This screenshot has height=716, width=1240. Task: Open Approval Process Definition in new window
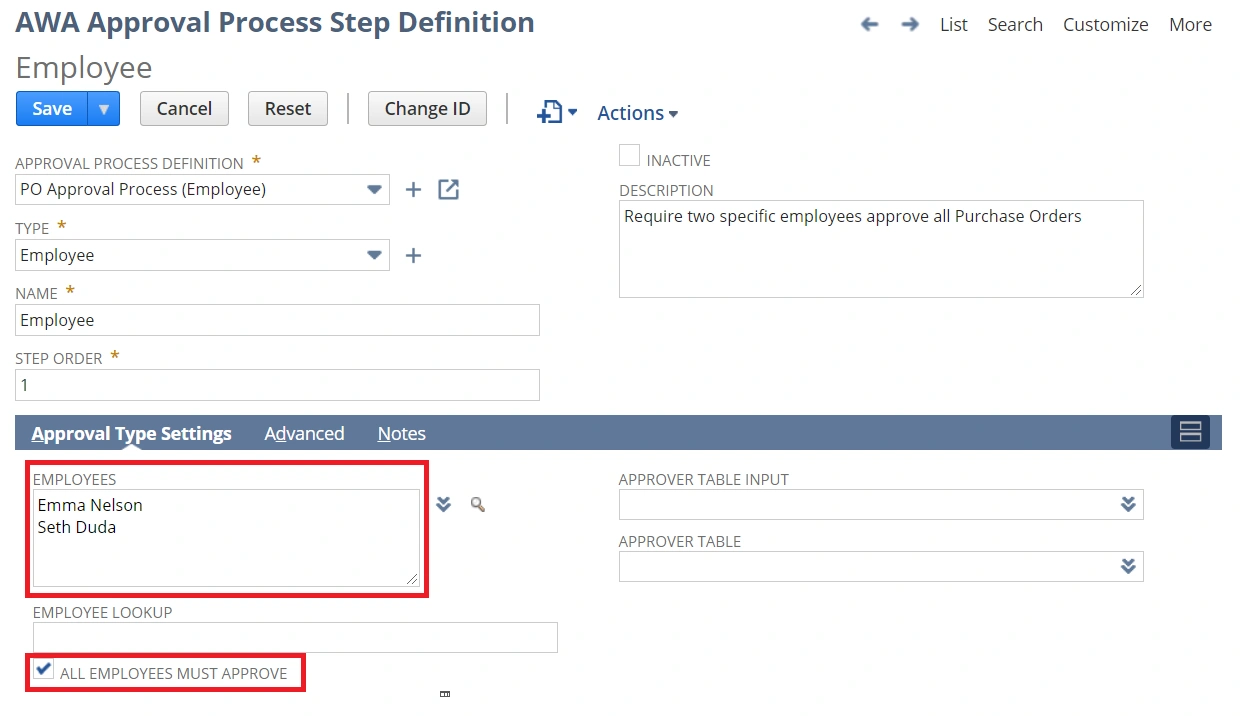click(x=449, y=189)
